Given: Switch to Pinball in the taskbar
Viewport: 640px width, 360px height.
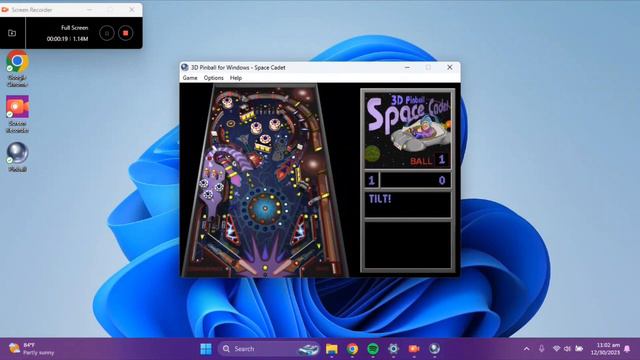Looking at the screenshot, I should (434, 349).
